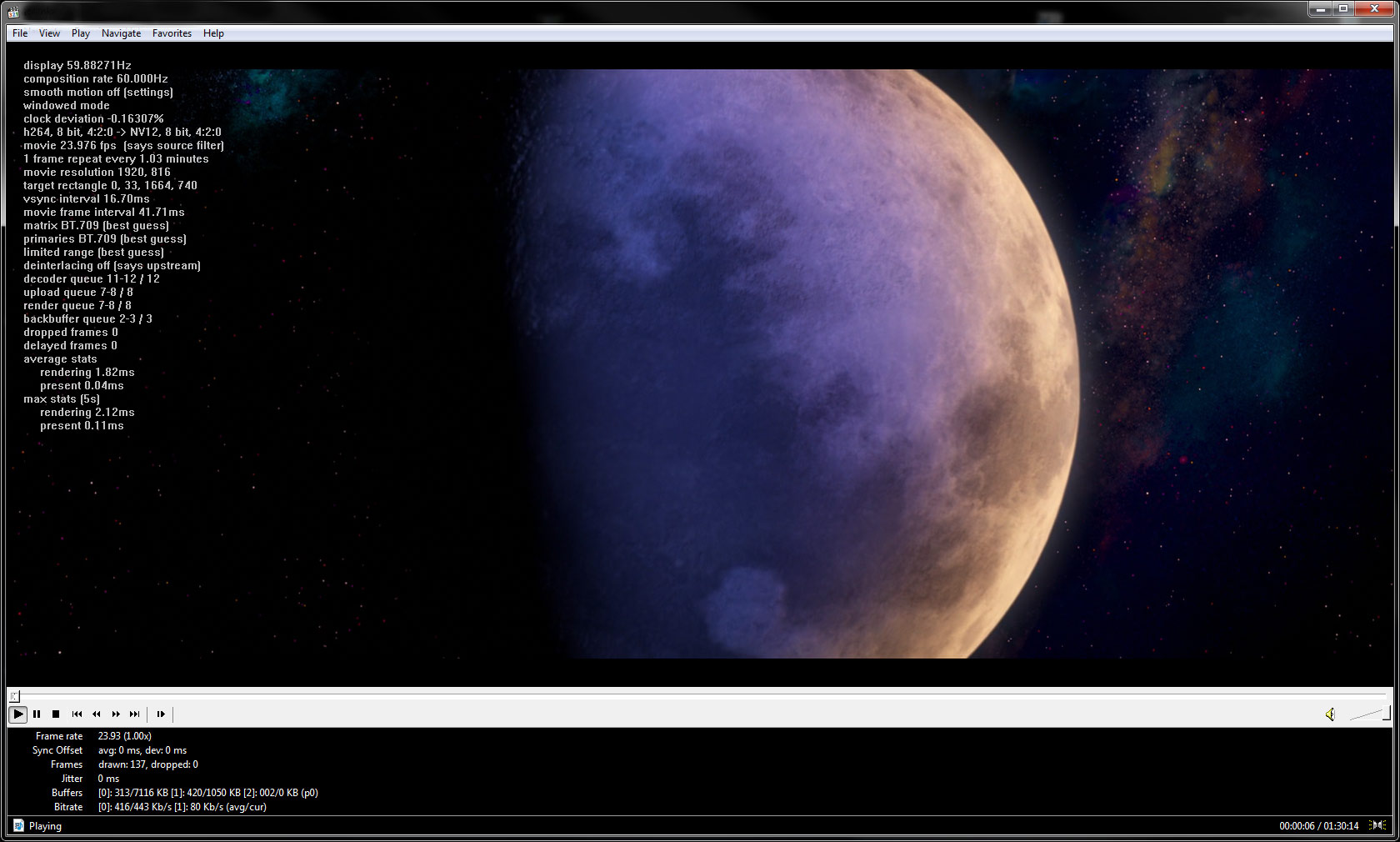This screenshot has width=1400, height=842.
Task: Click the fast-forward (increase speed) button
Action: (x=116, y=714)
